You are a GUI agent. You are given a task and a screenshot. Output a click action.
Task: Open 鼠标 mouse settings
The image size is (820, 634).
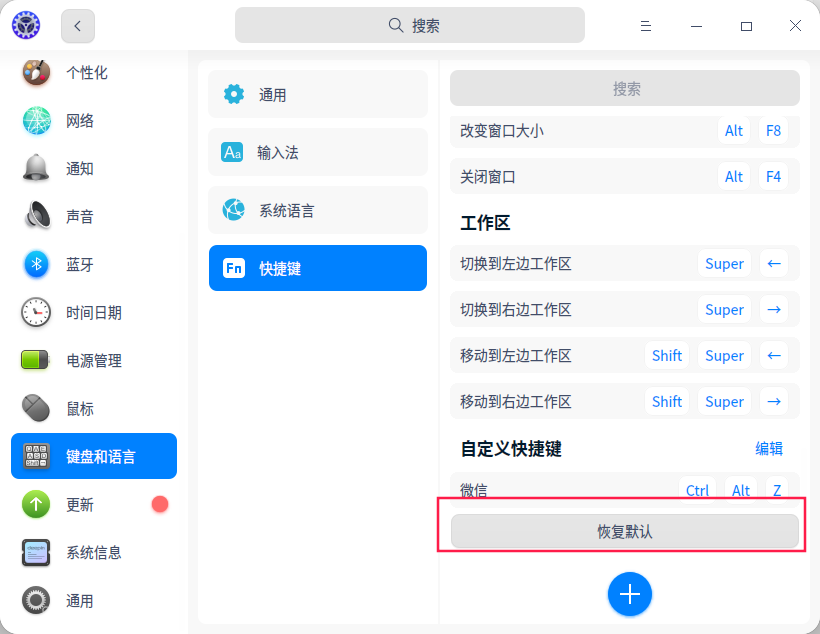pos(94,408)
